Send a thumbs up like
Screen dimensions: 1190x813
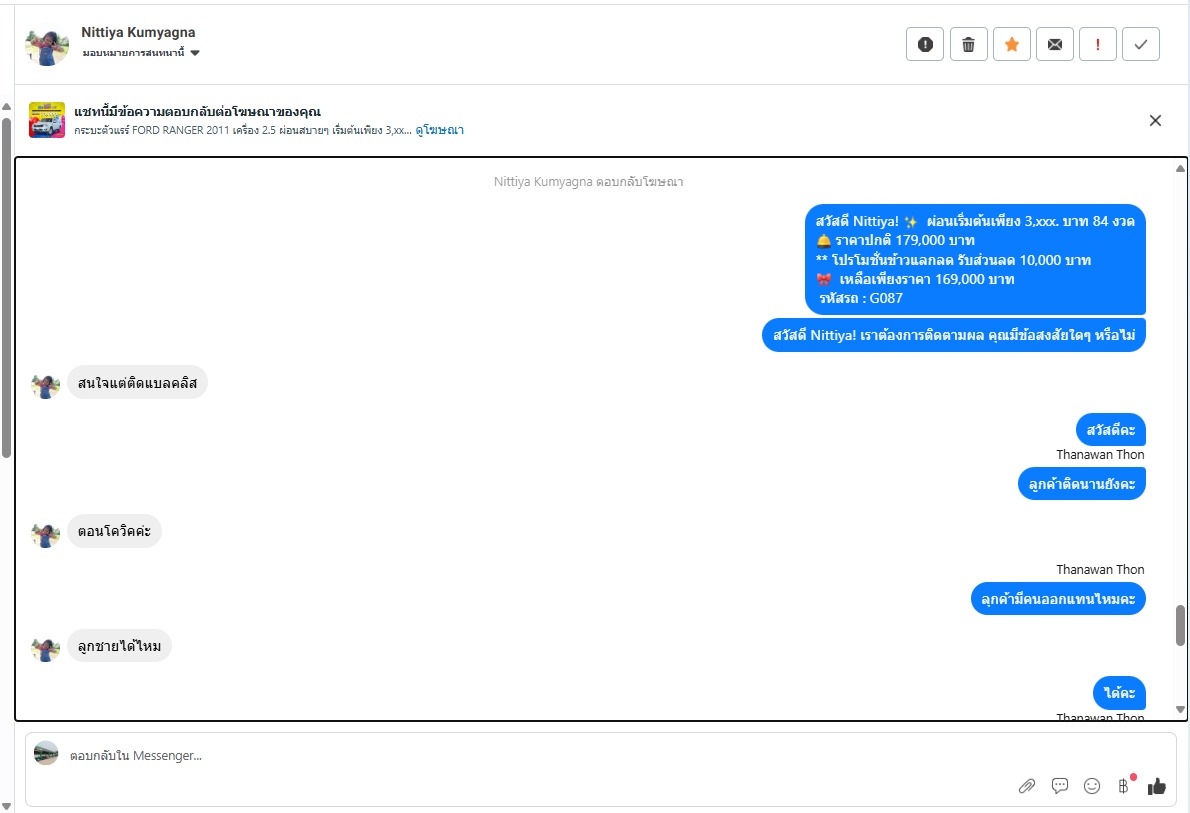1157,786
